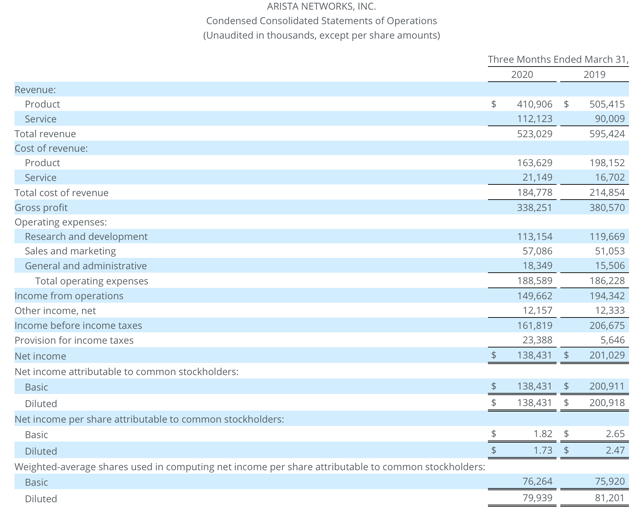Click sales and marketing value 51,053

click(610, 251)
